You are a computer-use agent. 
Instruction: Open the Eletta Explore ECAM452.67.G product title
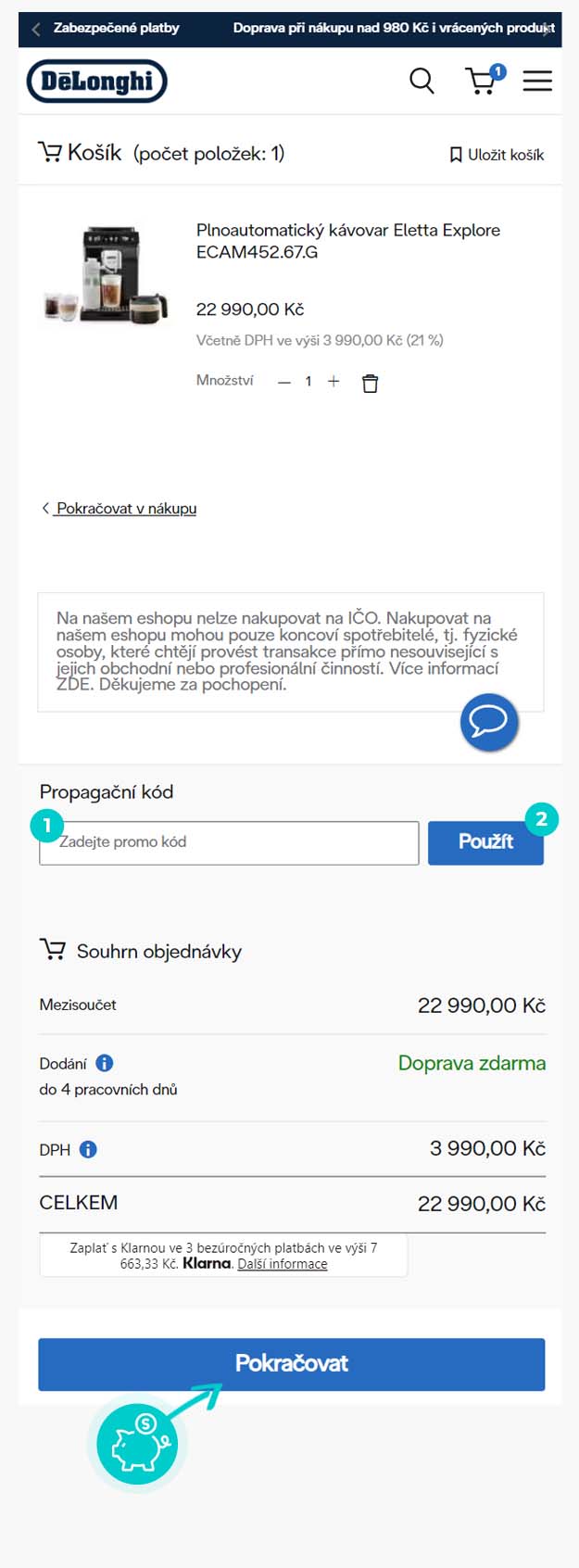(347, 241)
